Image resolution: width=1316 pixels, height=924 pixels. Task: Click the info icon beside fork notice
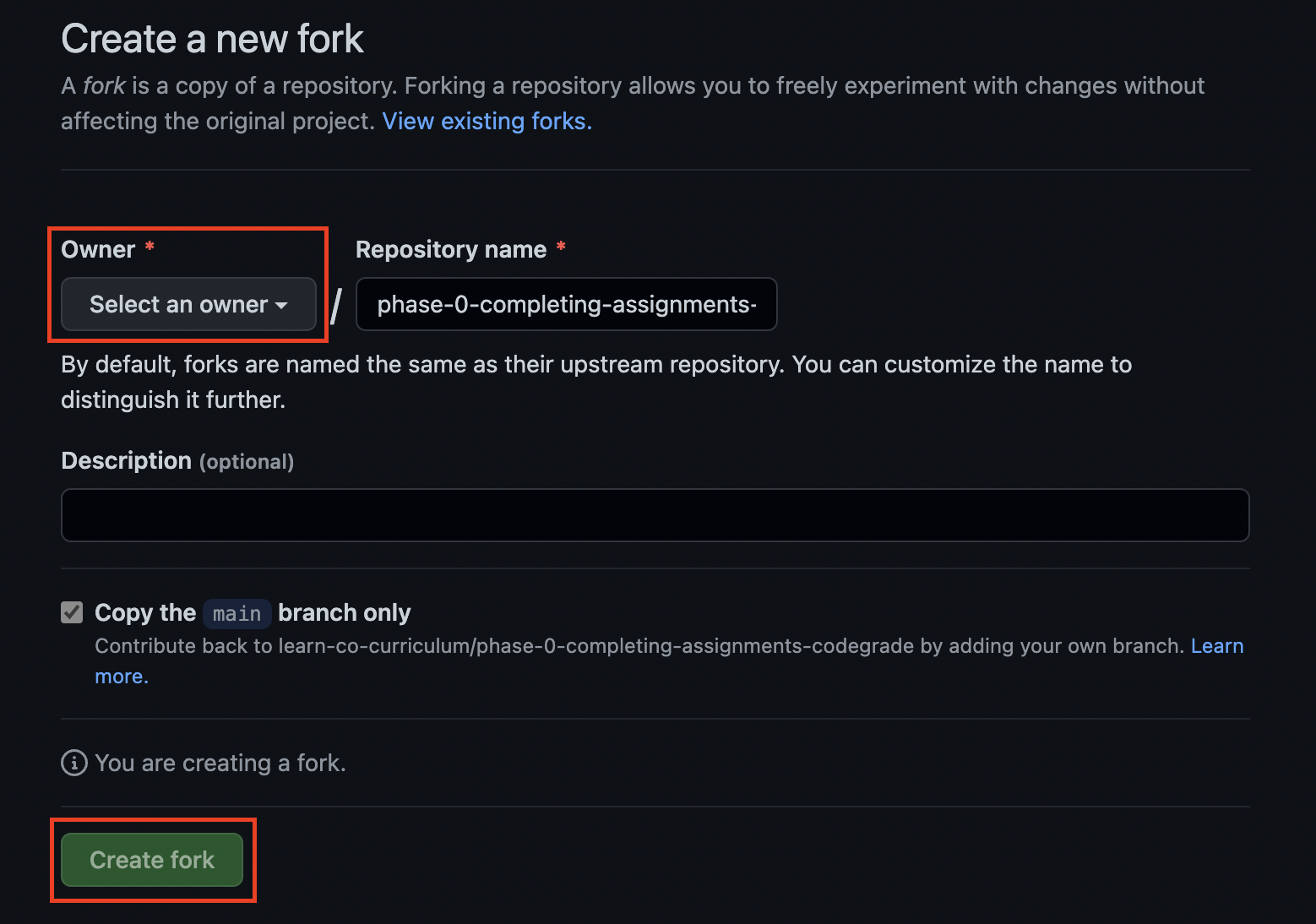point(74,763)
